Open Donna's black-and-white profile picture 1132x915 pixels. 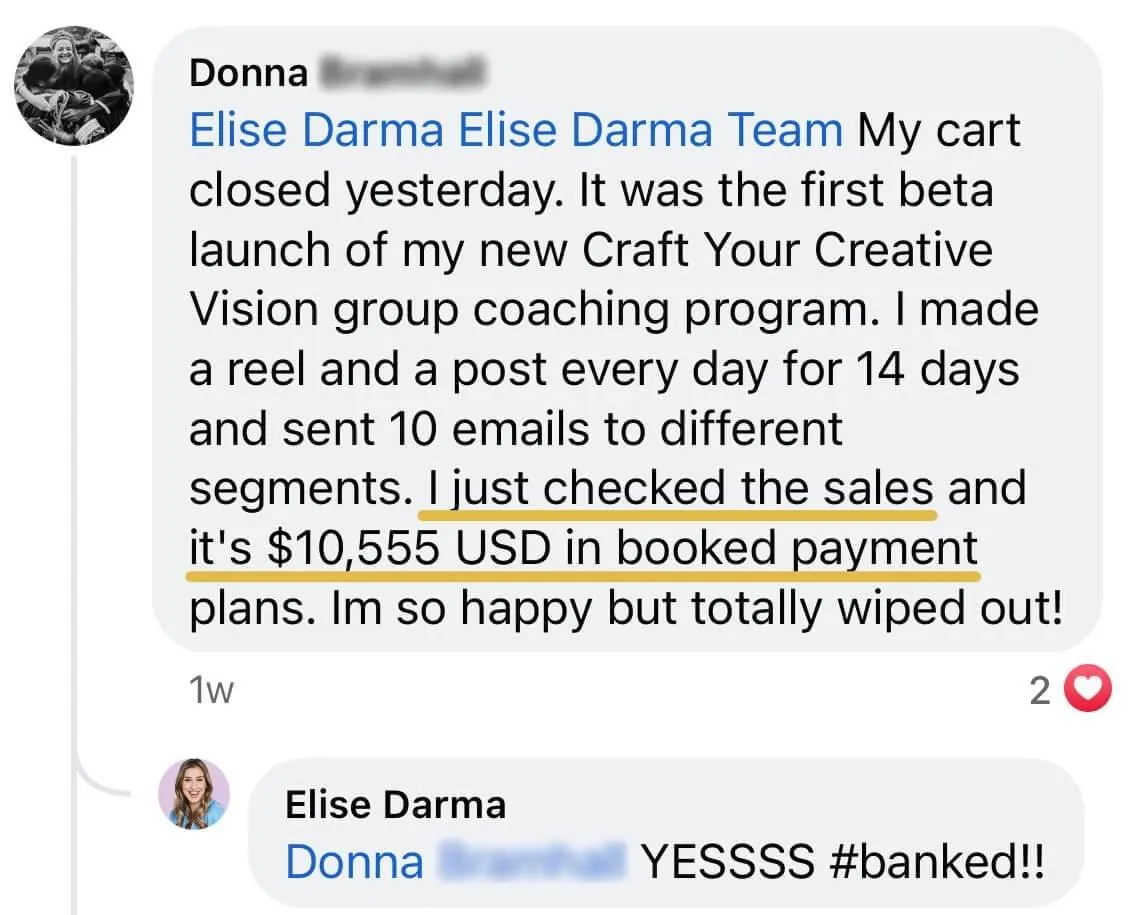(74, 85)
